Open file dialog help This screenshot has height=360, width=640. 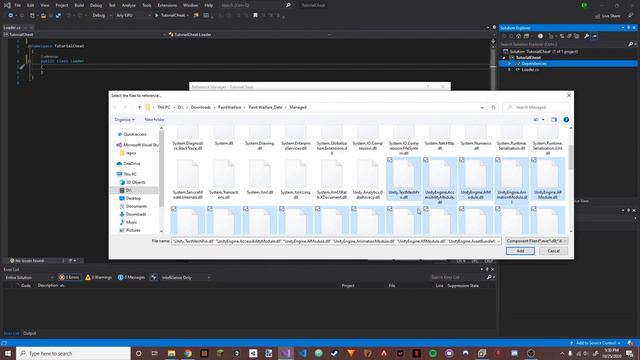566,120
